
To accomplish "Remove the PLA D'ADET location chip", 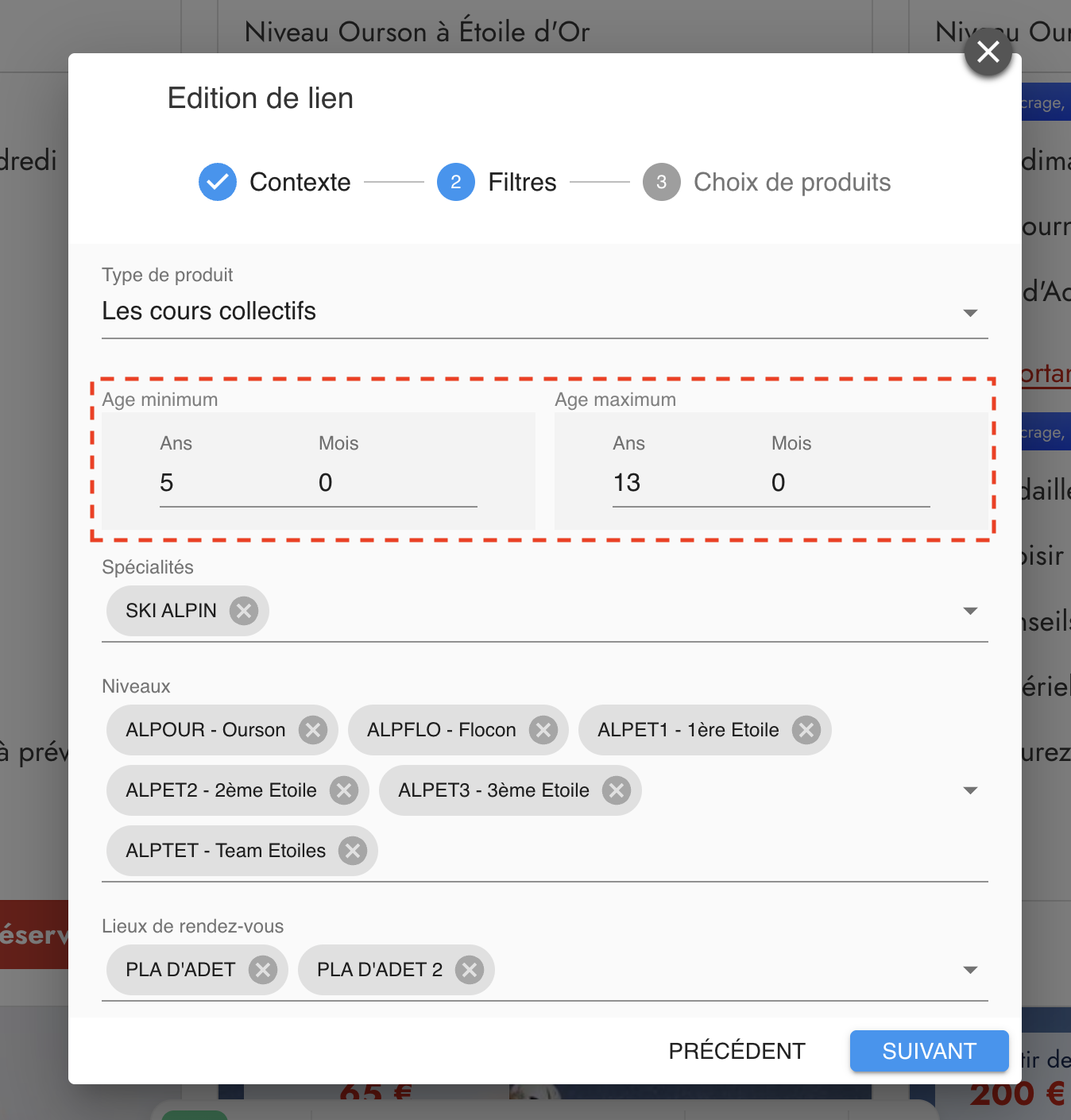I will click(263, 970).
